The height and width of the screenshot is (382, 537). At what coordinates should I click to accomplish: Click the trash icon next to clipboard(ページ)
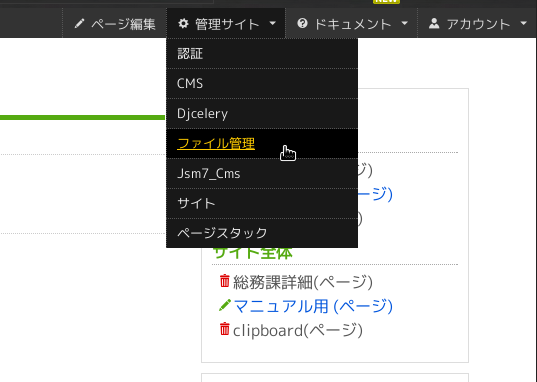tap(225, 329)
